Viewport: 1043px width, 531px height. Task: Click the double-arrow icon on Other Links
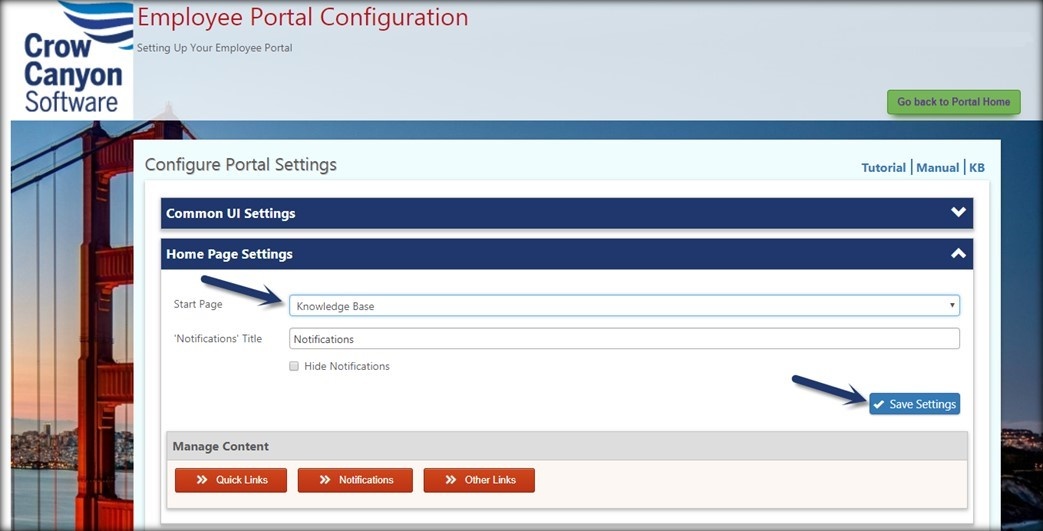point(451,480)
